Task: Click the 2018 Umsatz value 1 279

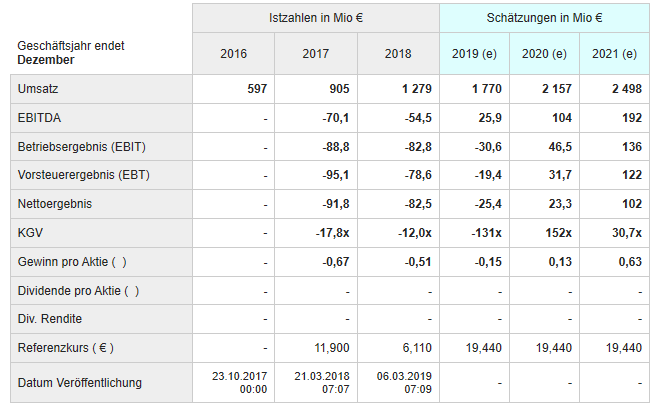Action: click(x=416, y=89)
